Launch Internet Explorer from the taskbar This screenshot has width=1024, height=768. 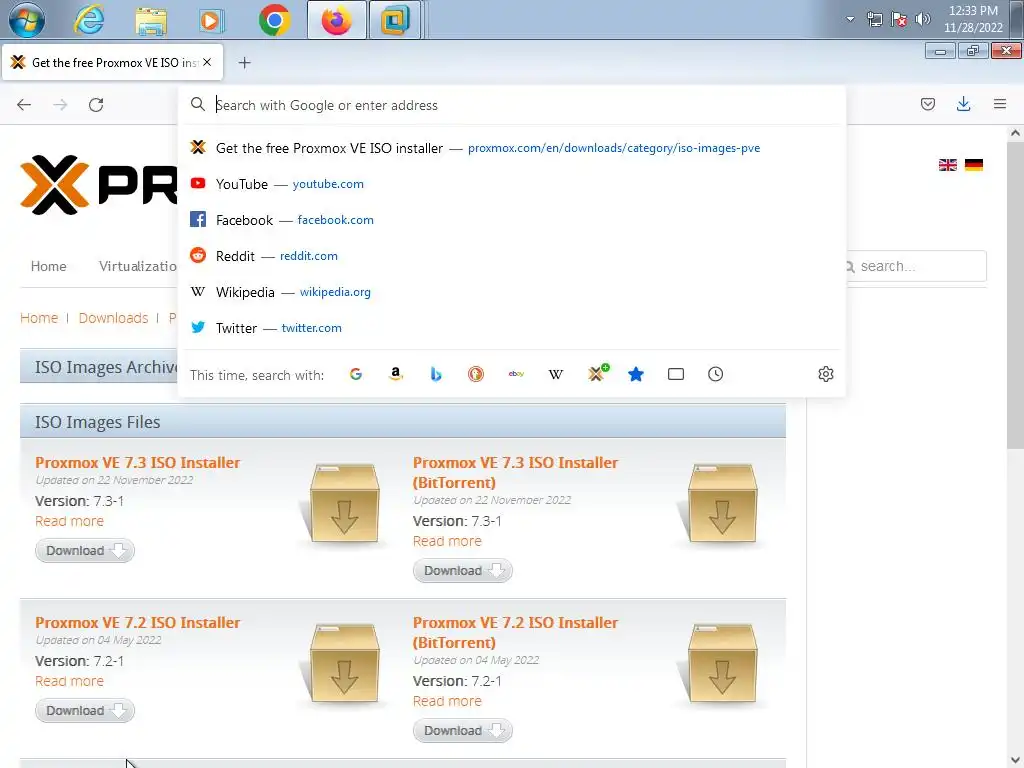(x=89, y=20)
